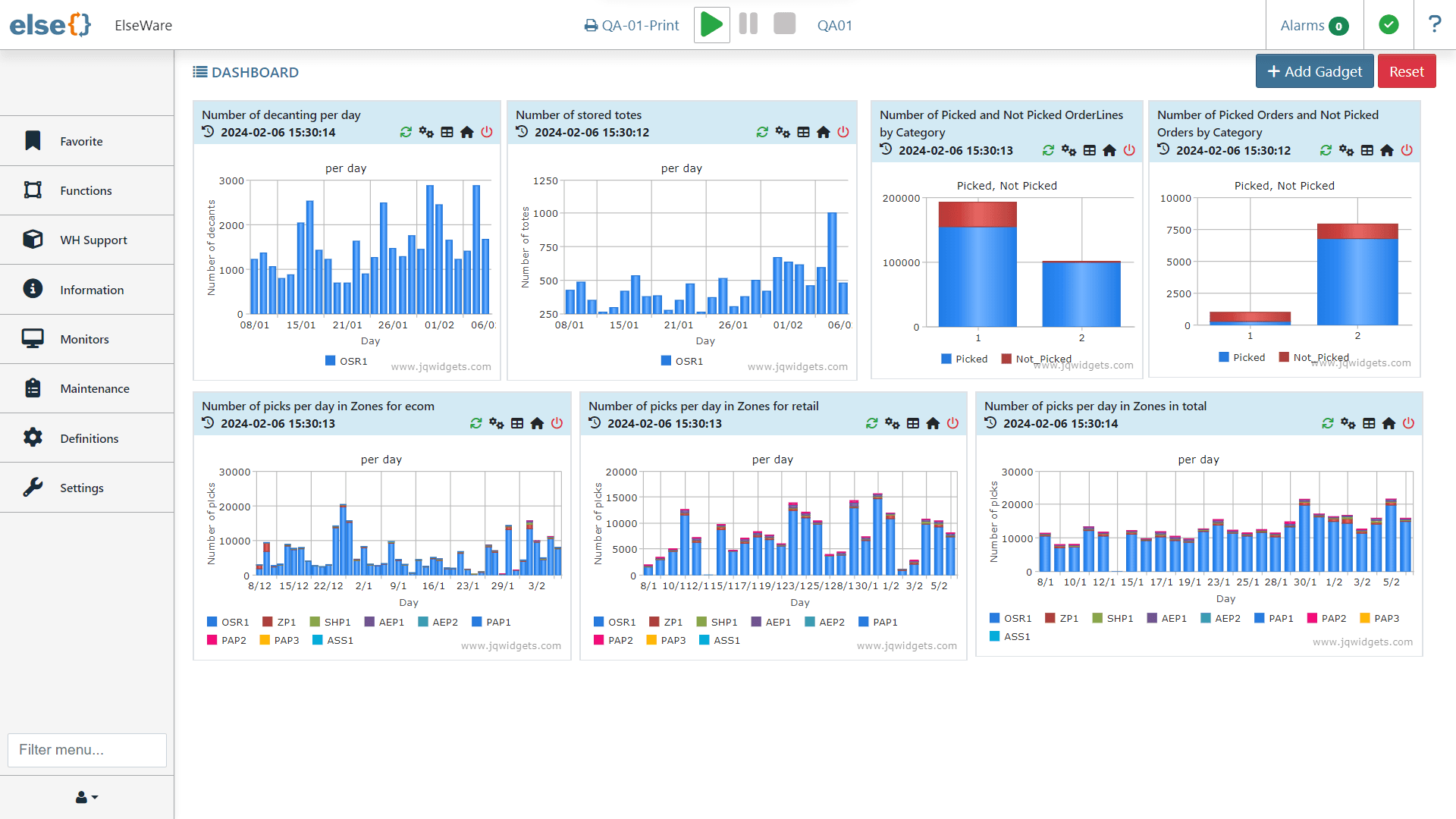Open the Information menu item
1456x819 pixels.
[86, 290]
